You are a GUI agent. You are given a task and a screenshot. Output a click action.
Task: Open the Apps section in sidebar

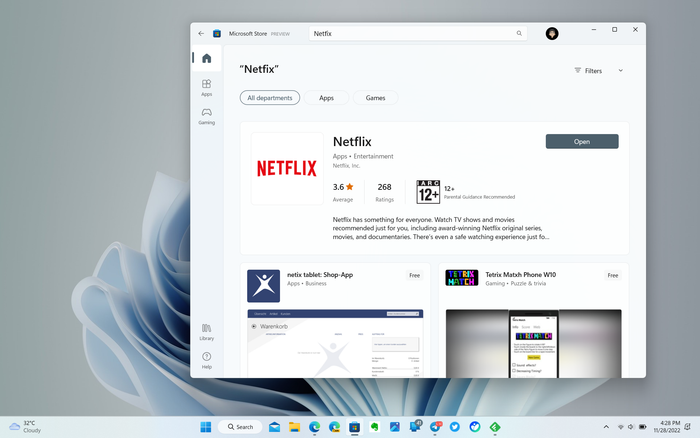tap(206, 88)
